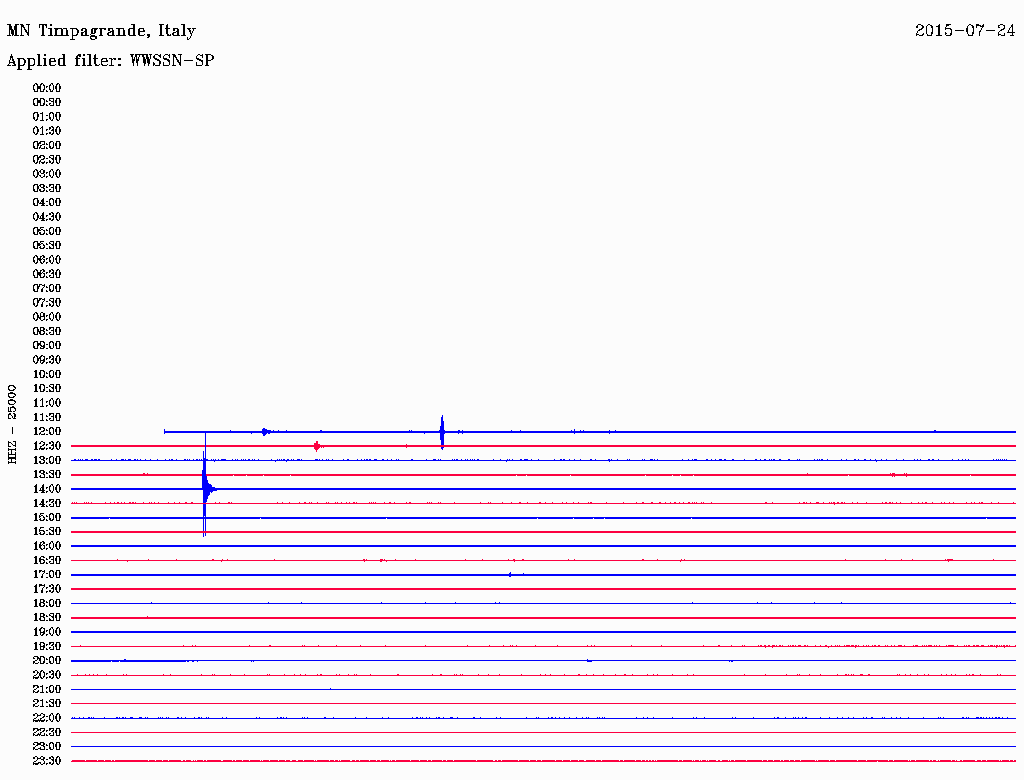Click the 12:00 time label
The image size is (1024, 780).
point(46,431)
